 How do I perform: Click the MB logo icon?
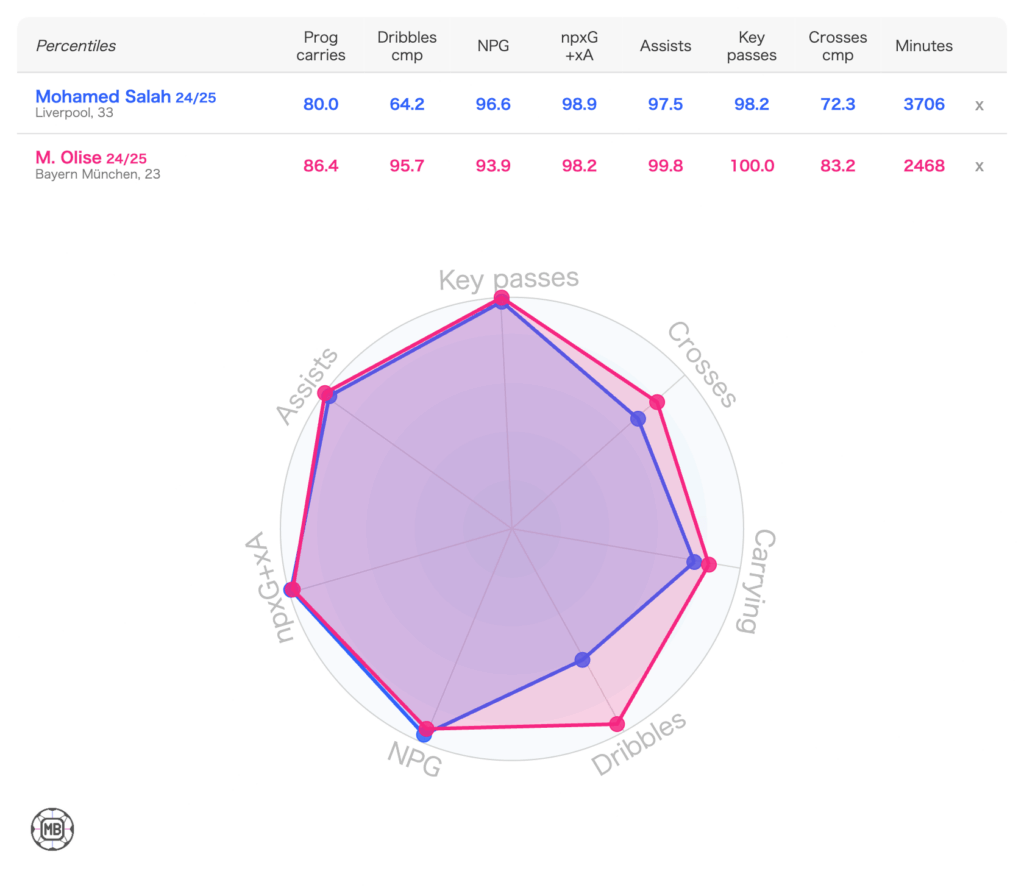(x=53, y=829)
